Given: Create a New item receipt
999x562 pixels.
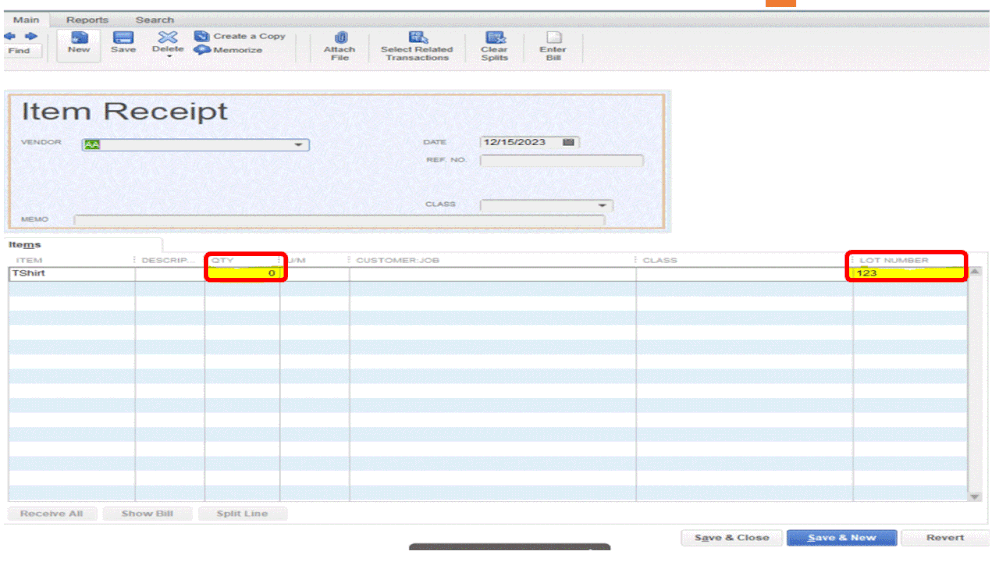Looking at the screenshot, I should point(78,44).
